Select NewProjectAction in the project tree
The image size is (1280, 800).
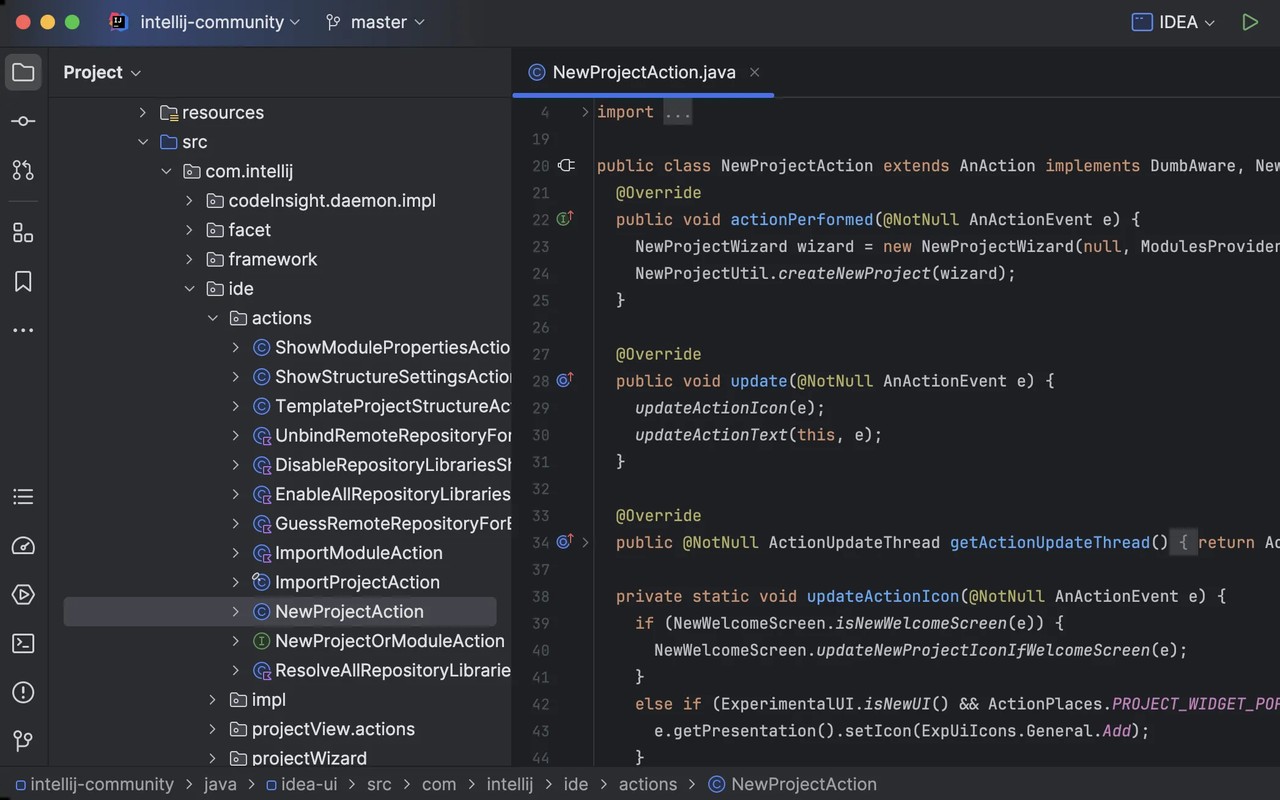[x=280, y=612]
